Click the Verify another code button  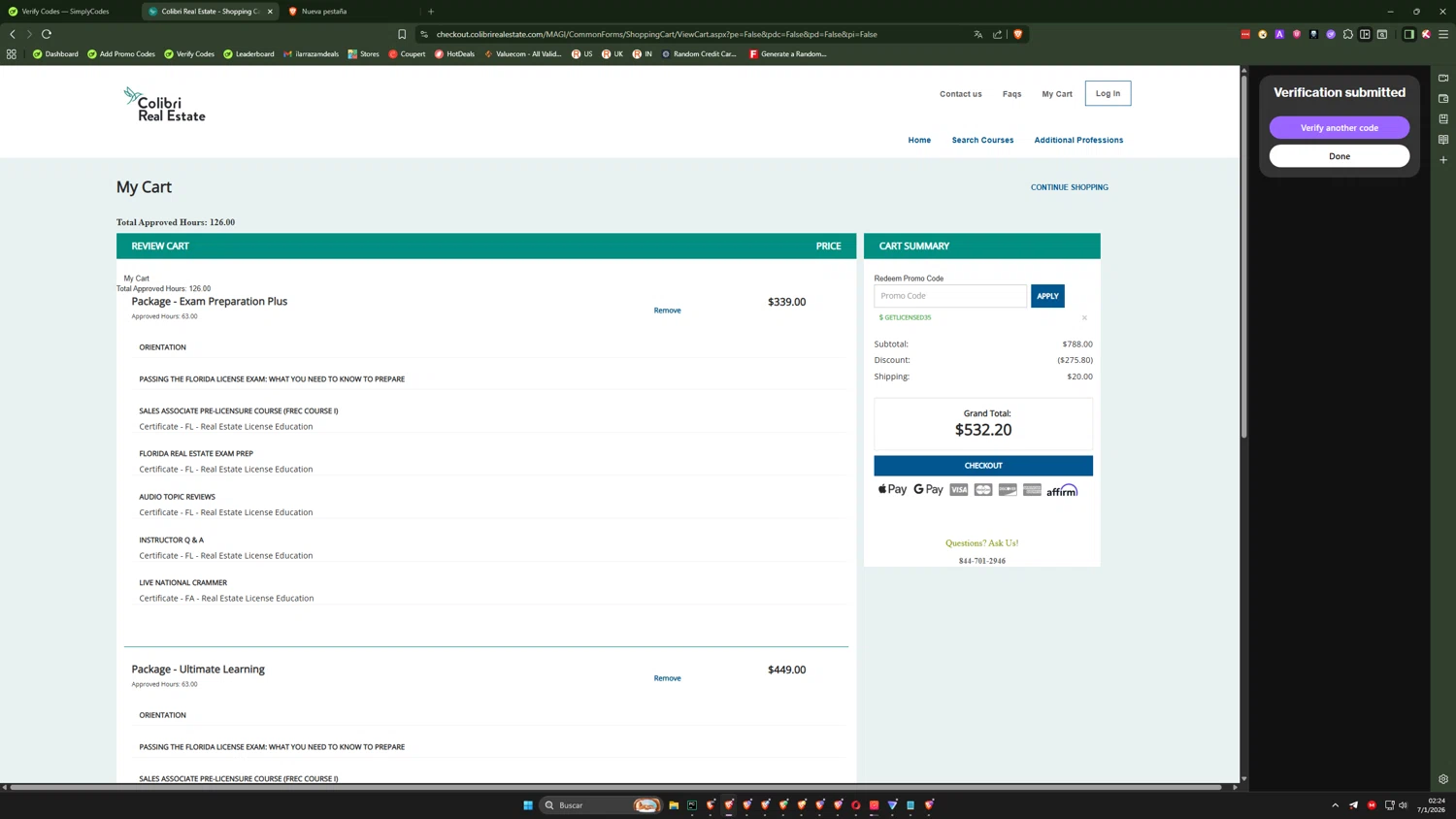click(x=1340, y=128)
